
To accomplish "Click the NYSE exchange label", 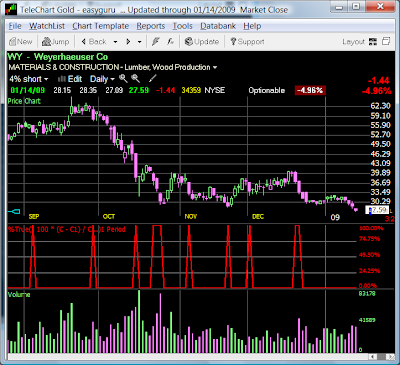I will click(215, 90).
